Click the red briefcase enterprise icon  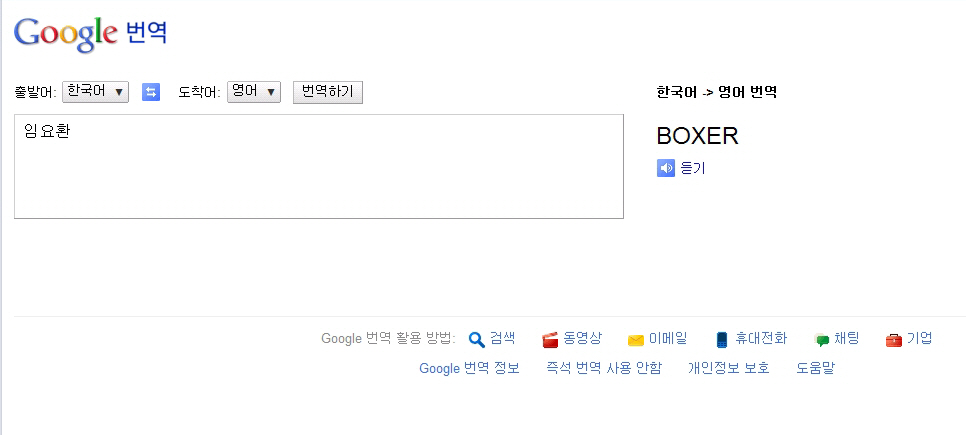[894, 339]
